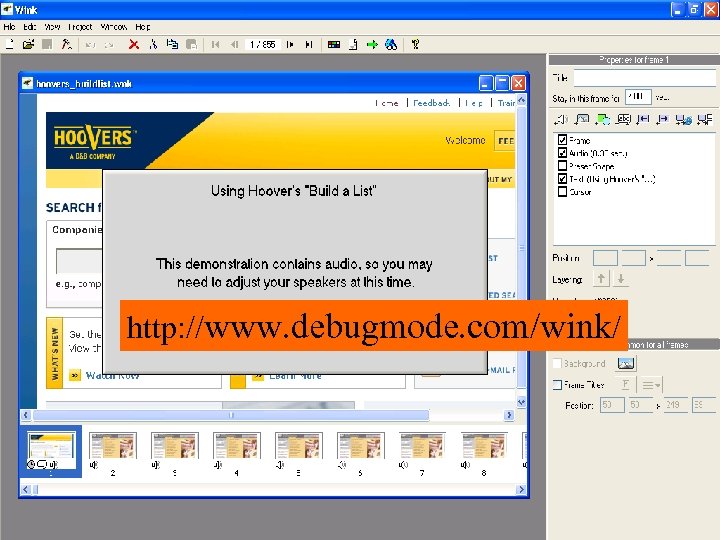The height and width of the screenshot is (540, 720).
Task: Render the project with green arrow icon
Action: pyautogui.click(x=372, y=44)
